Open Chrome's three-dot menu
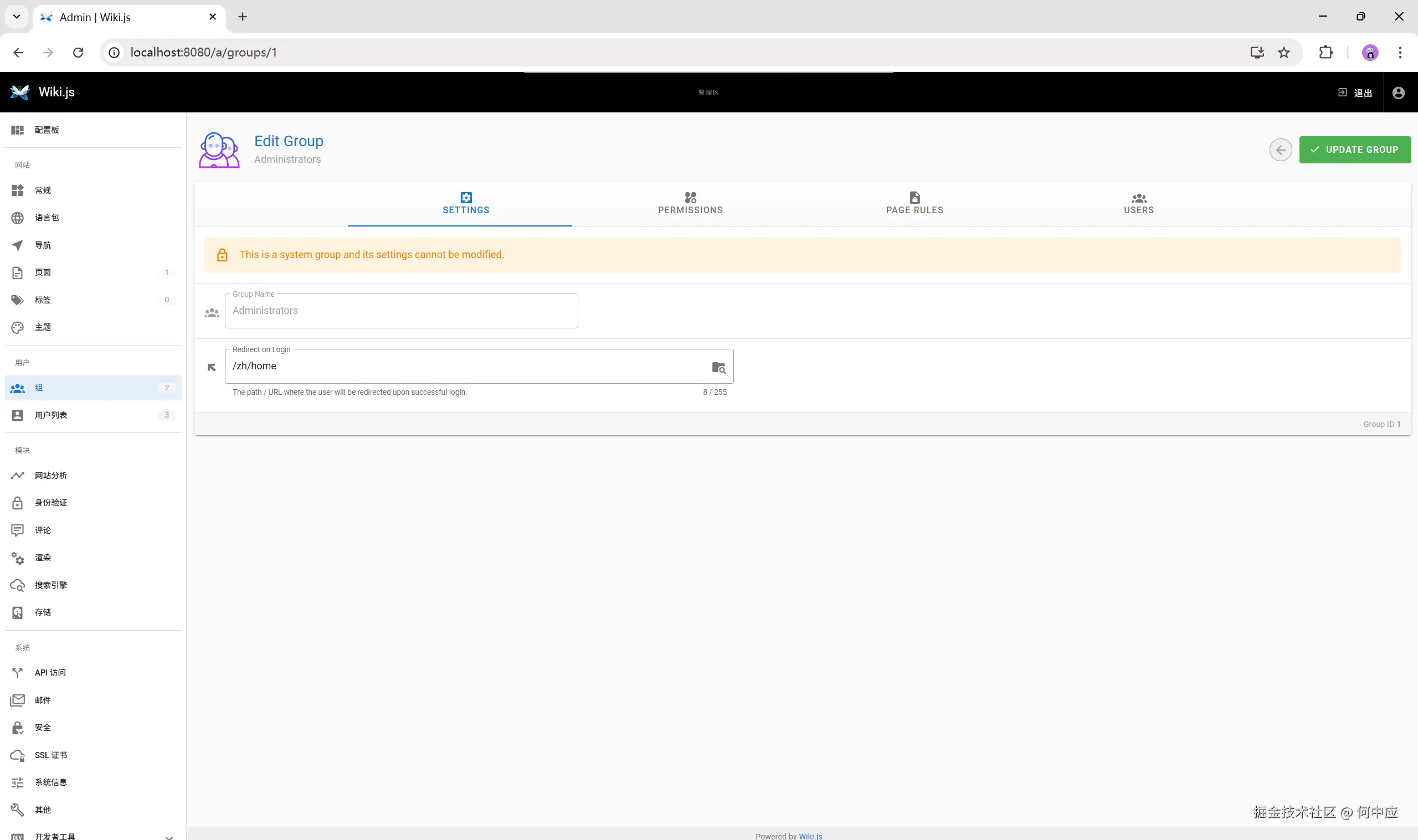The image size is (1418, 840). coord(1400,53)
